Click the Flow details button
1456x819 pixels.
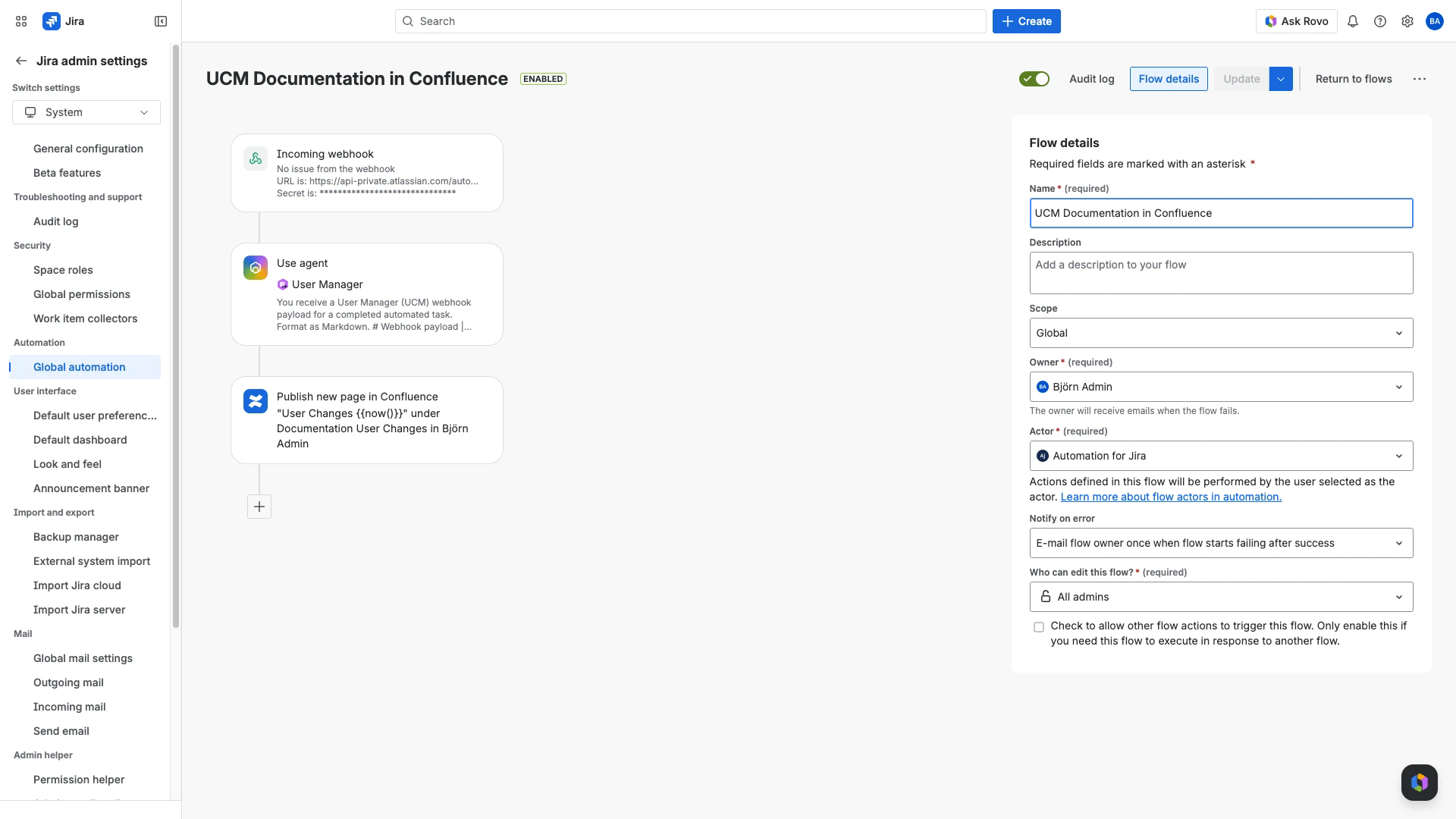tap(1169, 79)
